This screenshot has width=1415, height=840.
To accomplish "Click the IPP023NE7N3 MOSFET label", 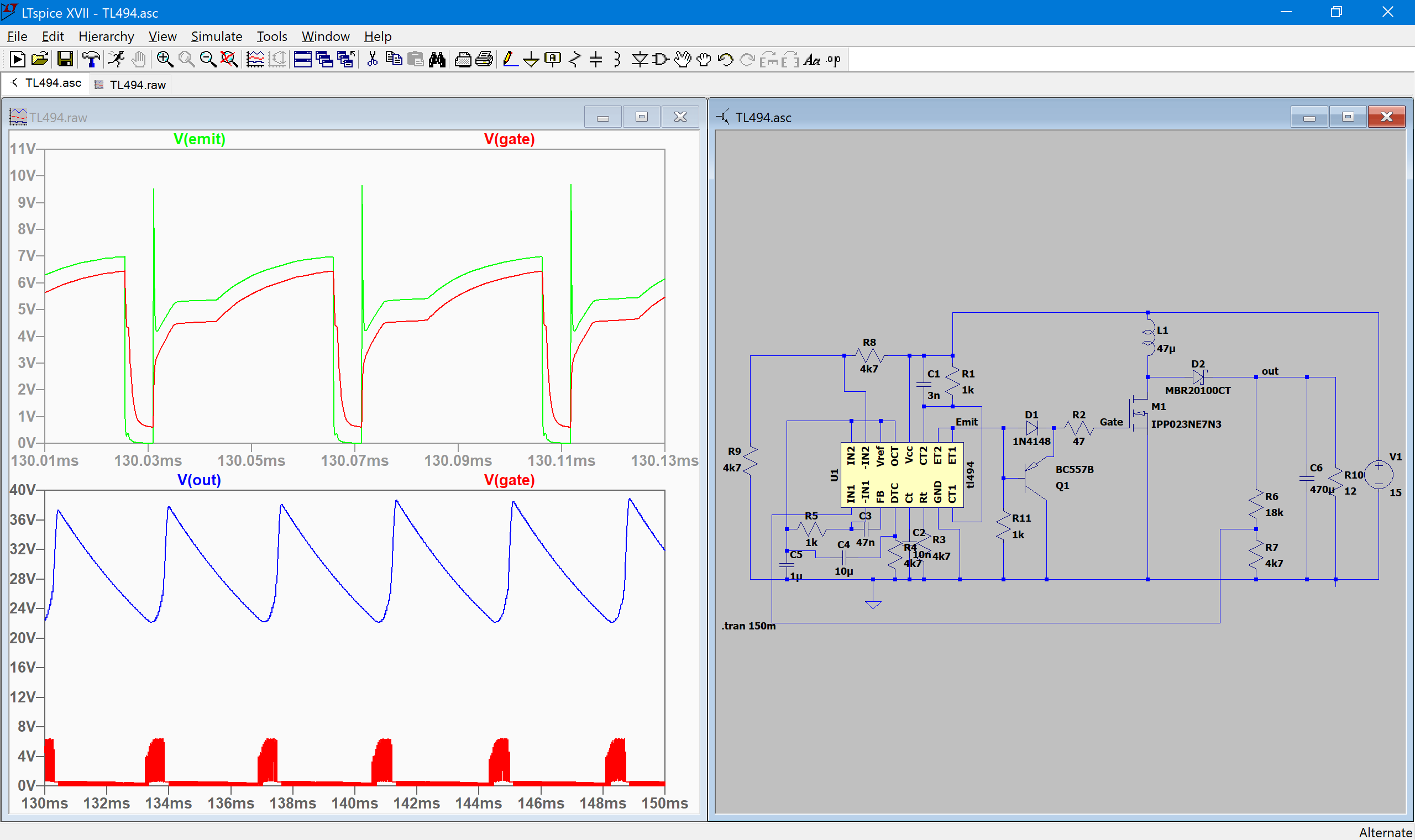I will pyautogui.click(x=1186, y=424).
